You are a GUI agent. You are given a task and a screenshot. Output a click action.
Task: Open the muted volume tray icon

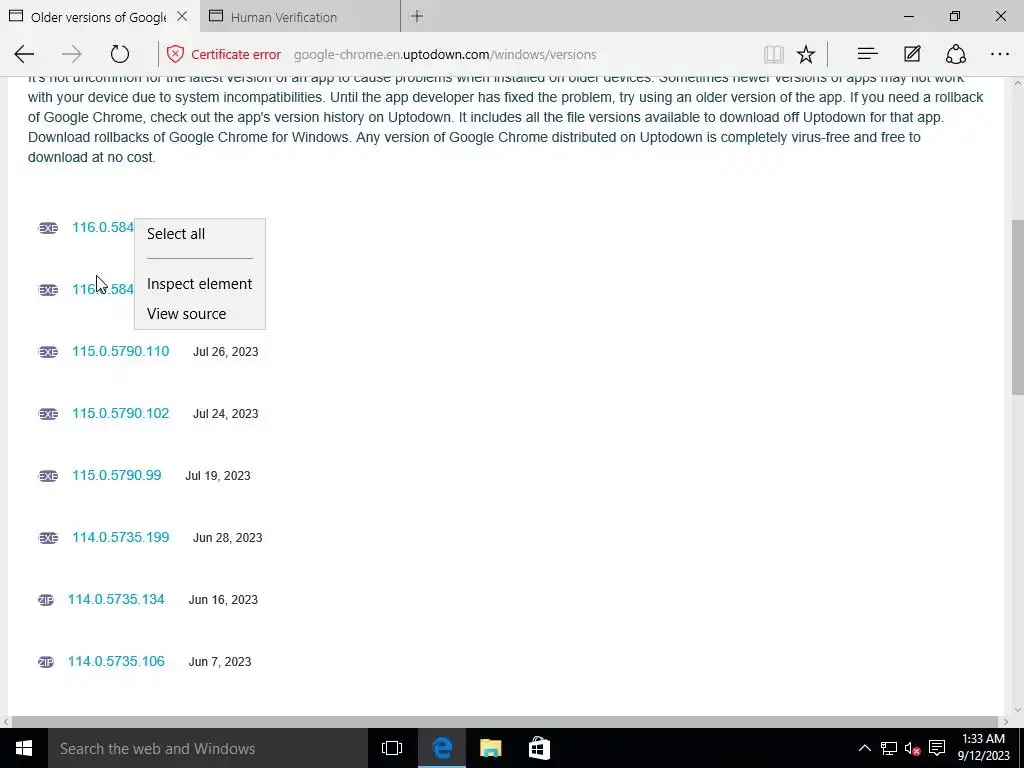click(912, 748)
